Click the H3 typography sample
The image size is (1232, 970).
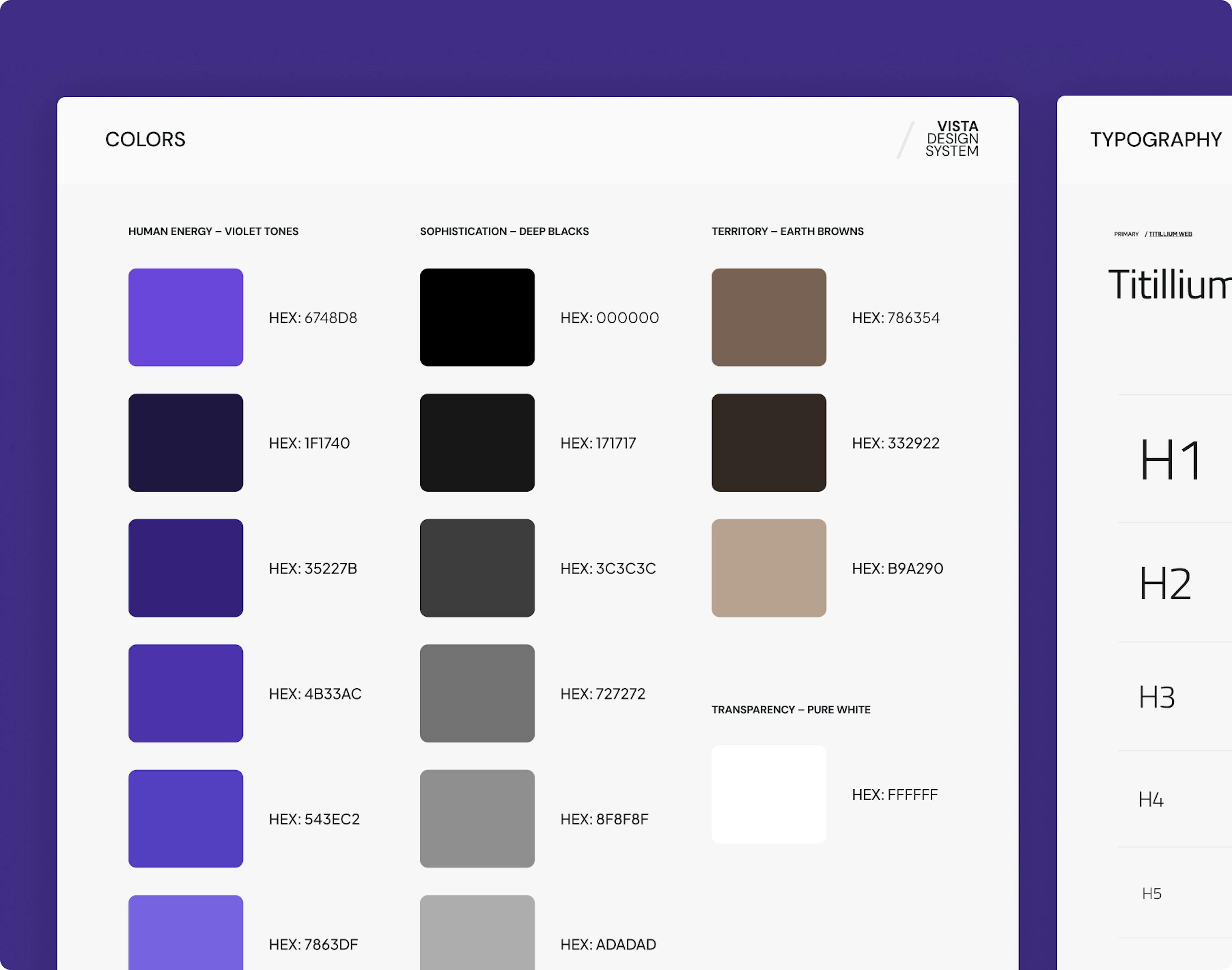click(1157, 697)
